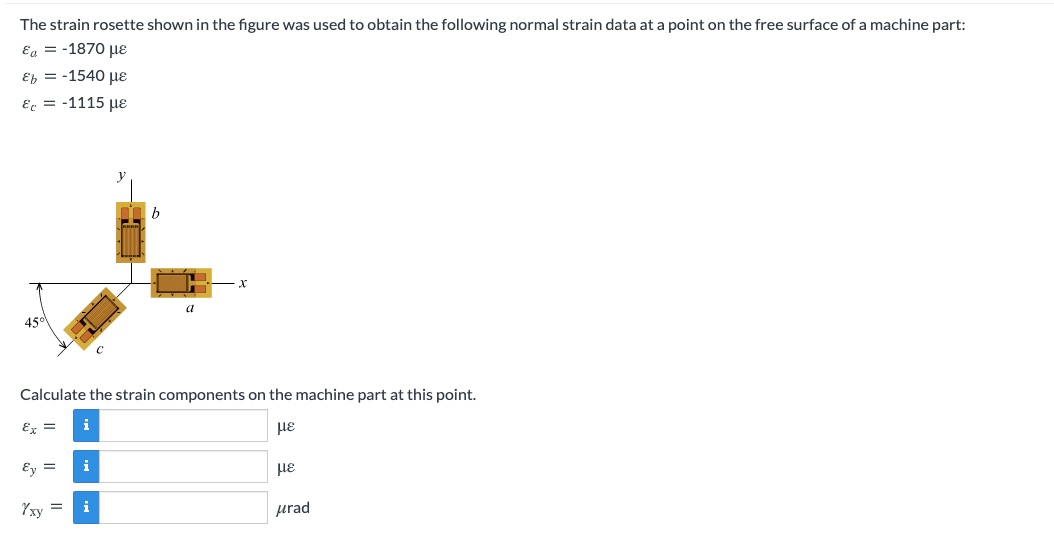The width and height of the screenshot is (1054, 541).
Task: Click the curved angle arrow near 45°
Action: coord(50,318)
